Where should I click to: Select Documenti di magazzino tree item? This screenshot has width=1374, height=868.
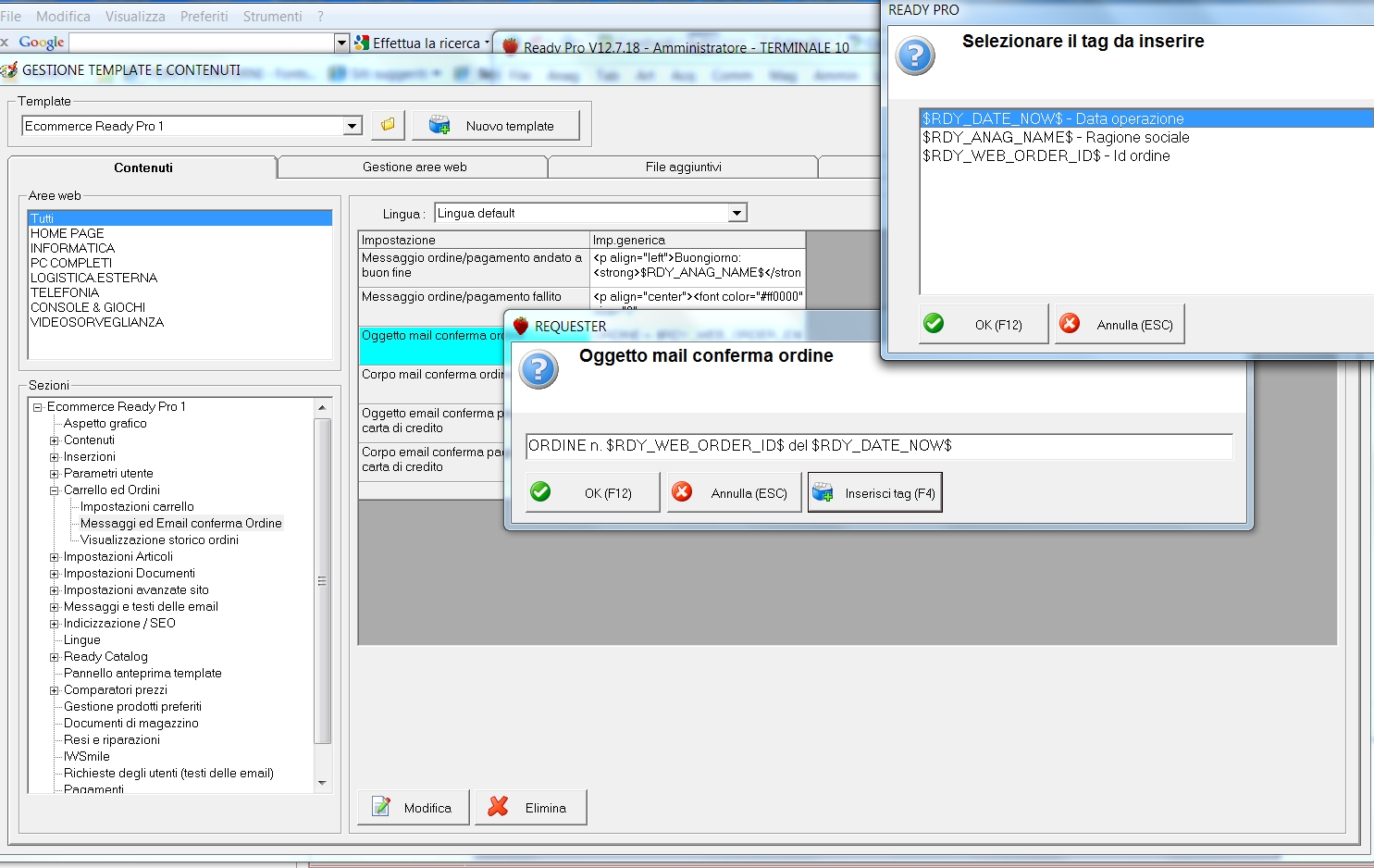tap(130, 723)
